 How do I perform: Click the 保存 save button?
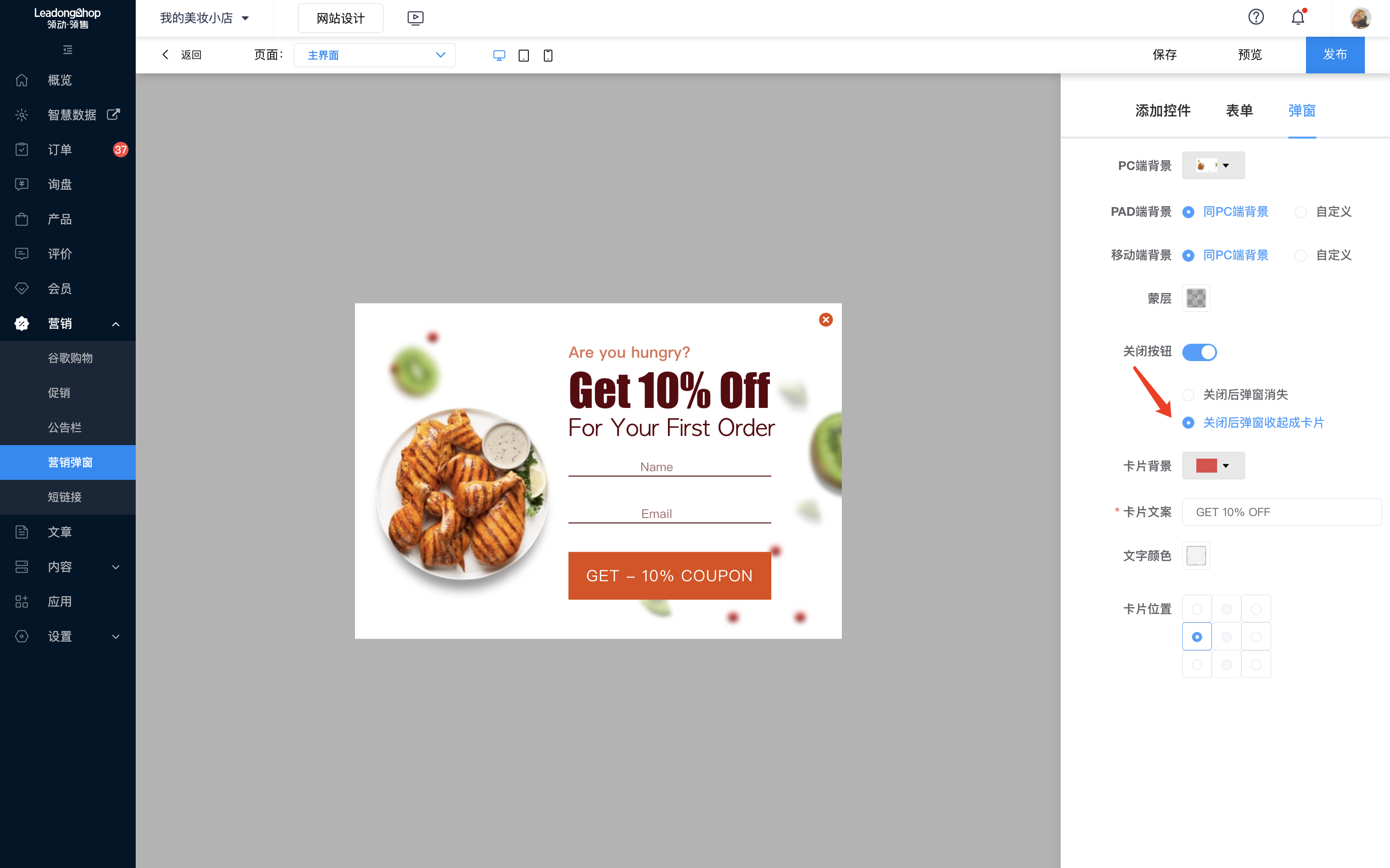pos(1164,55)
